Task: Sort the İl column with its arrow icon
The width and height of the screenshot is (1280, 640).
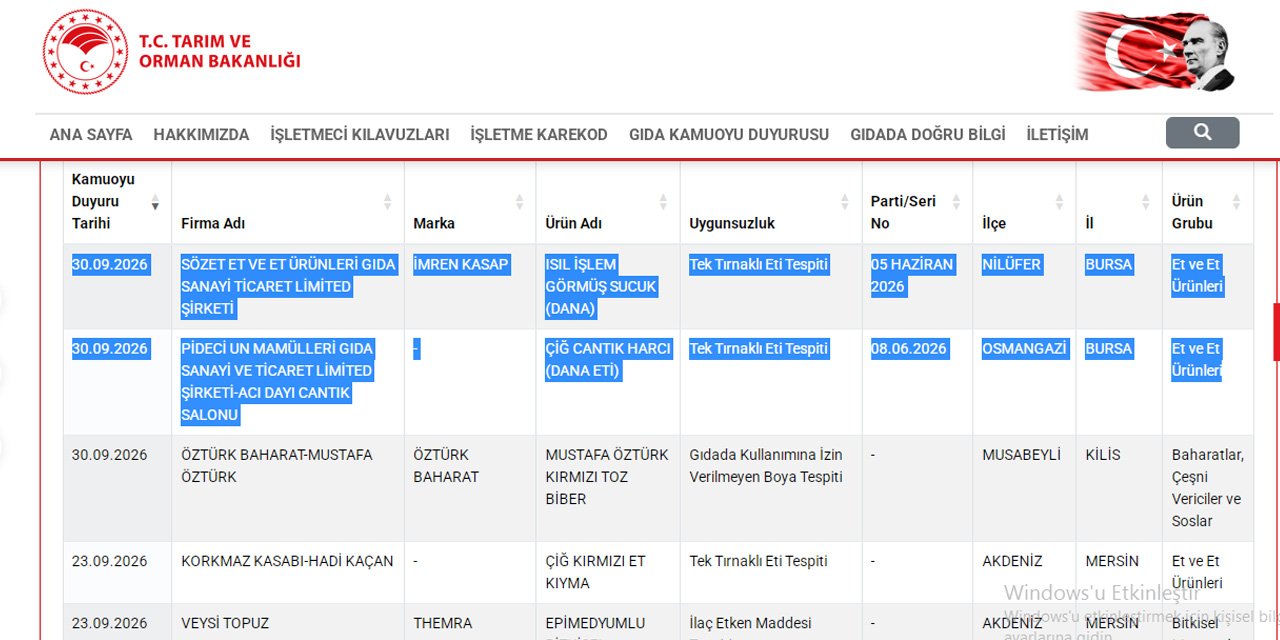Action: 1145,202
